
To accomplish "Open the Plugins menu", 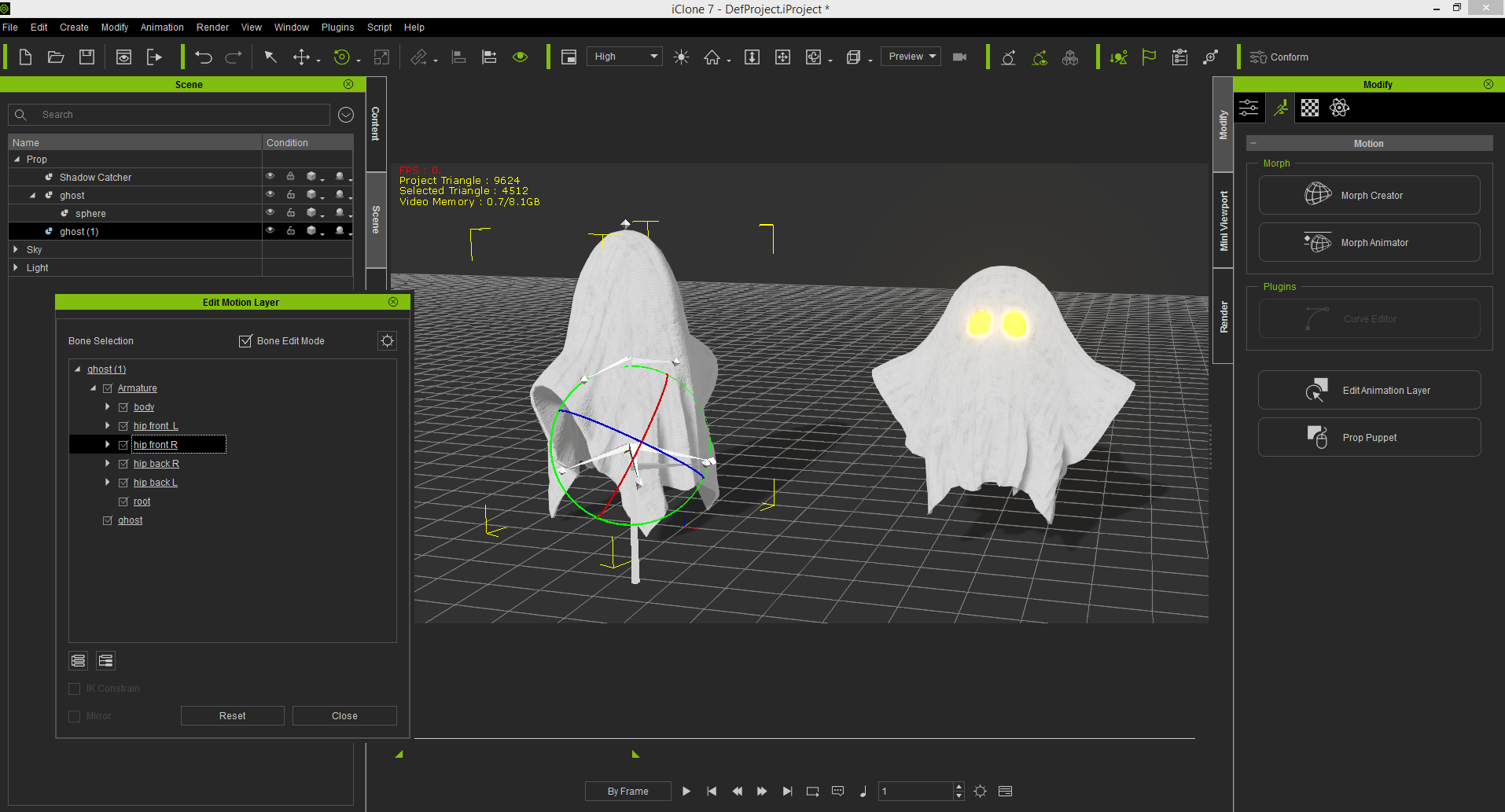I will pyautogui.click(x=337, y=27).
